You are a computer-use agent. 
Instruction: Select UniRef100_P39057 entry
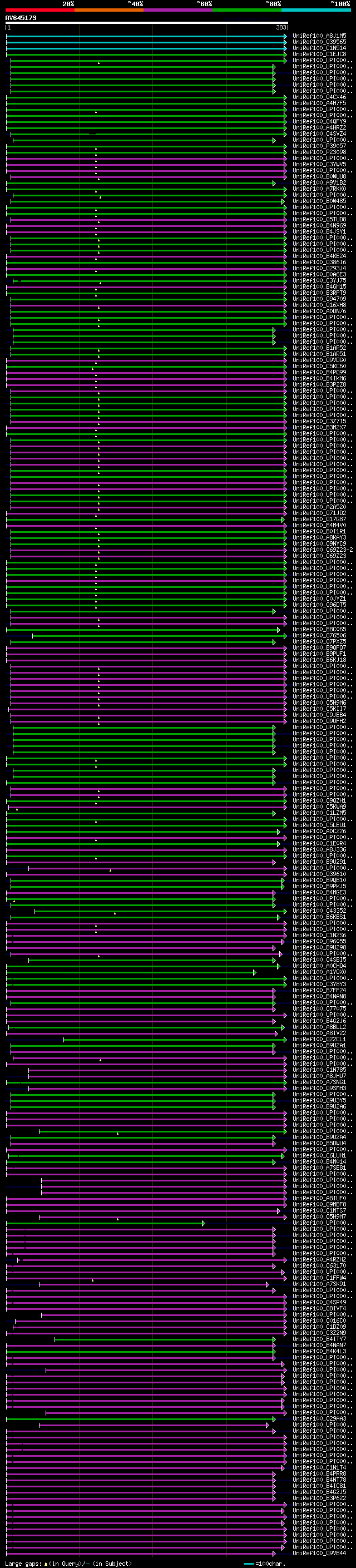point(319,146)
